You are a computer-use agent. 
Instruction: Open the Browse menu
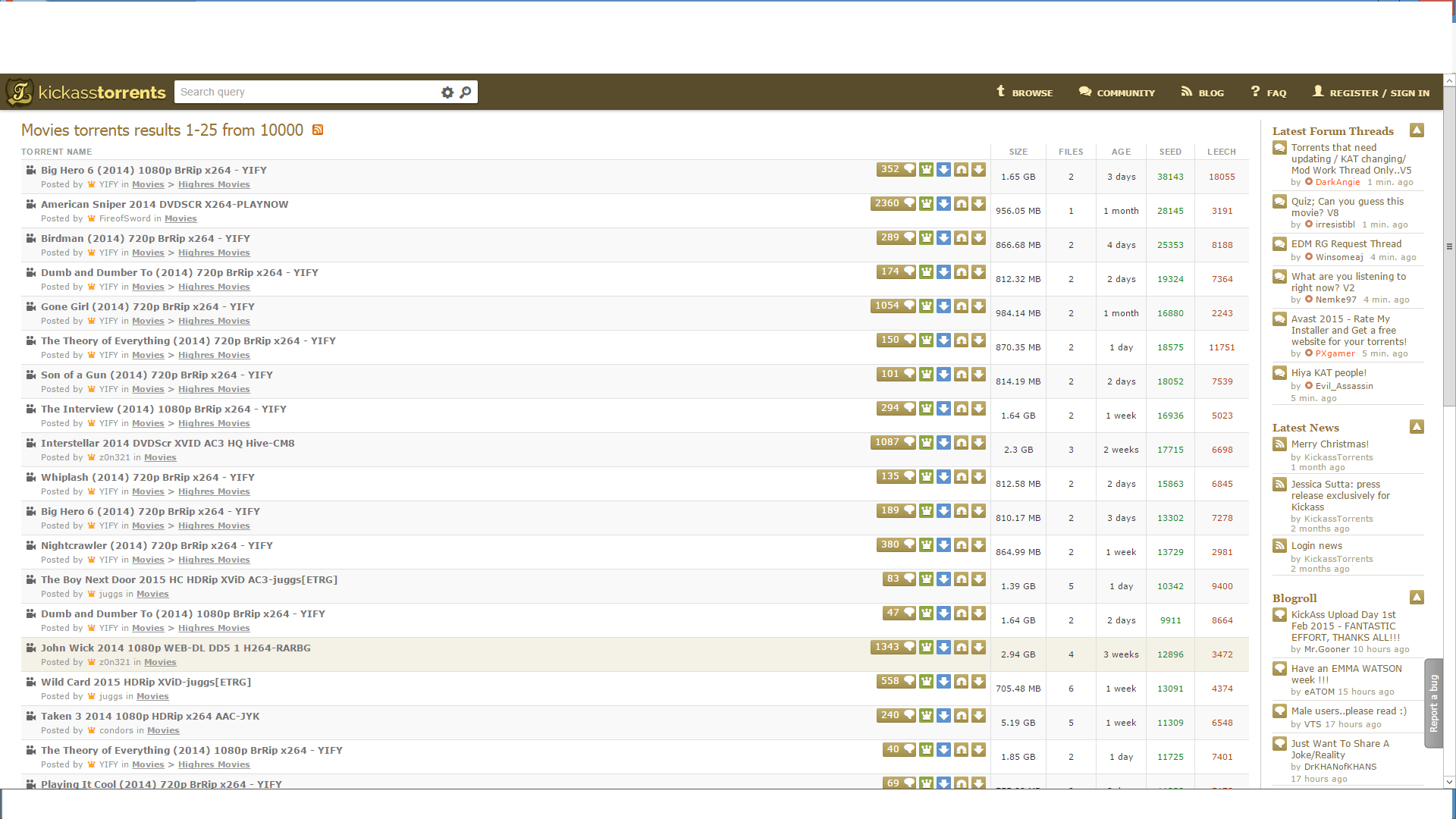(x=1025, y=93)
